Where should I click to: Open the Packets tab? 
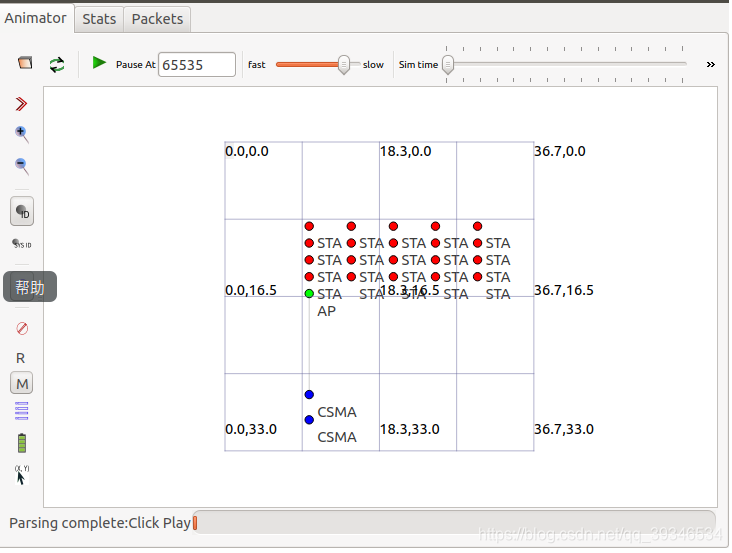pyautogui.click(x=157, y=19)
